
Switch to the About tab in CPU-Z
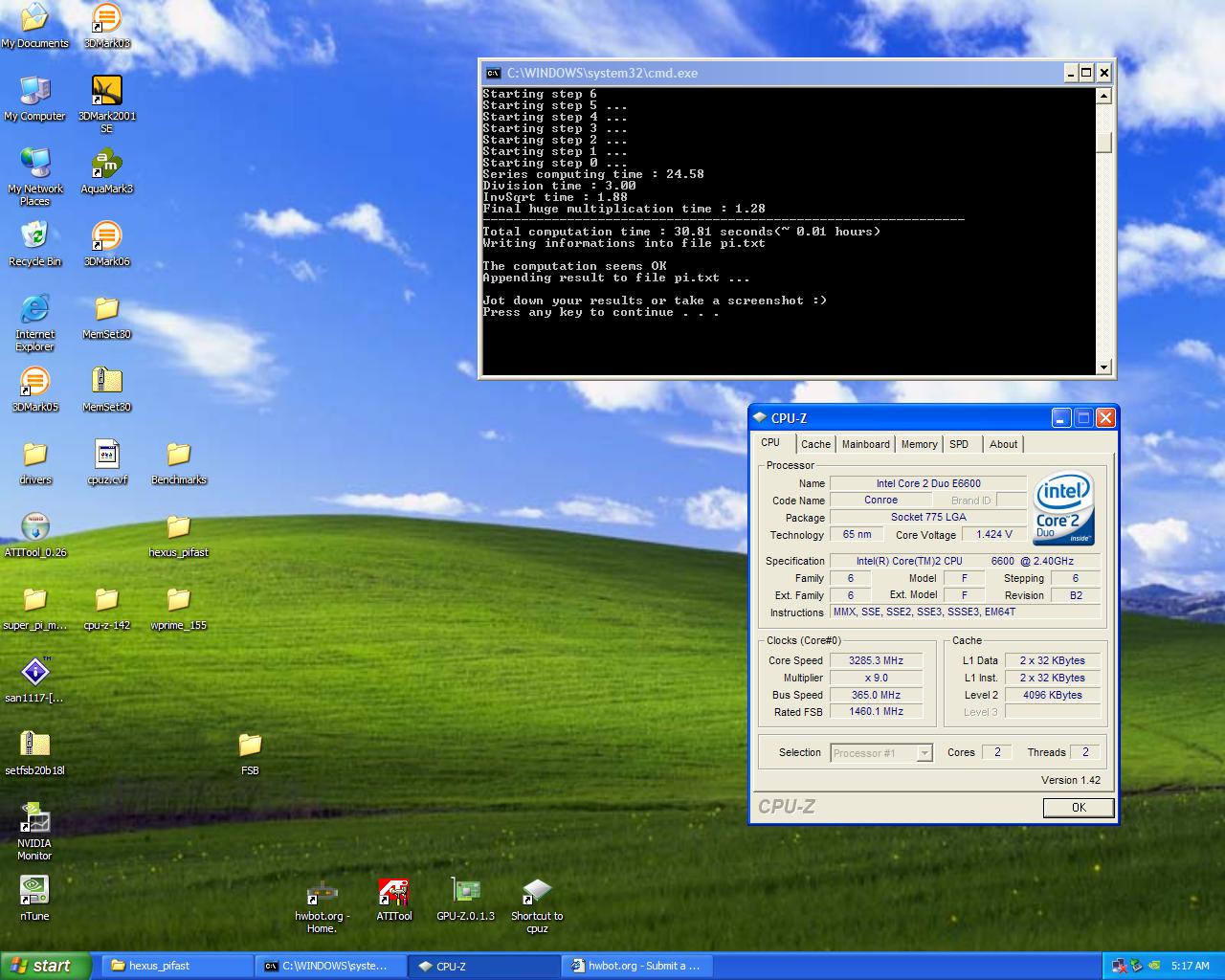1003,444
